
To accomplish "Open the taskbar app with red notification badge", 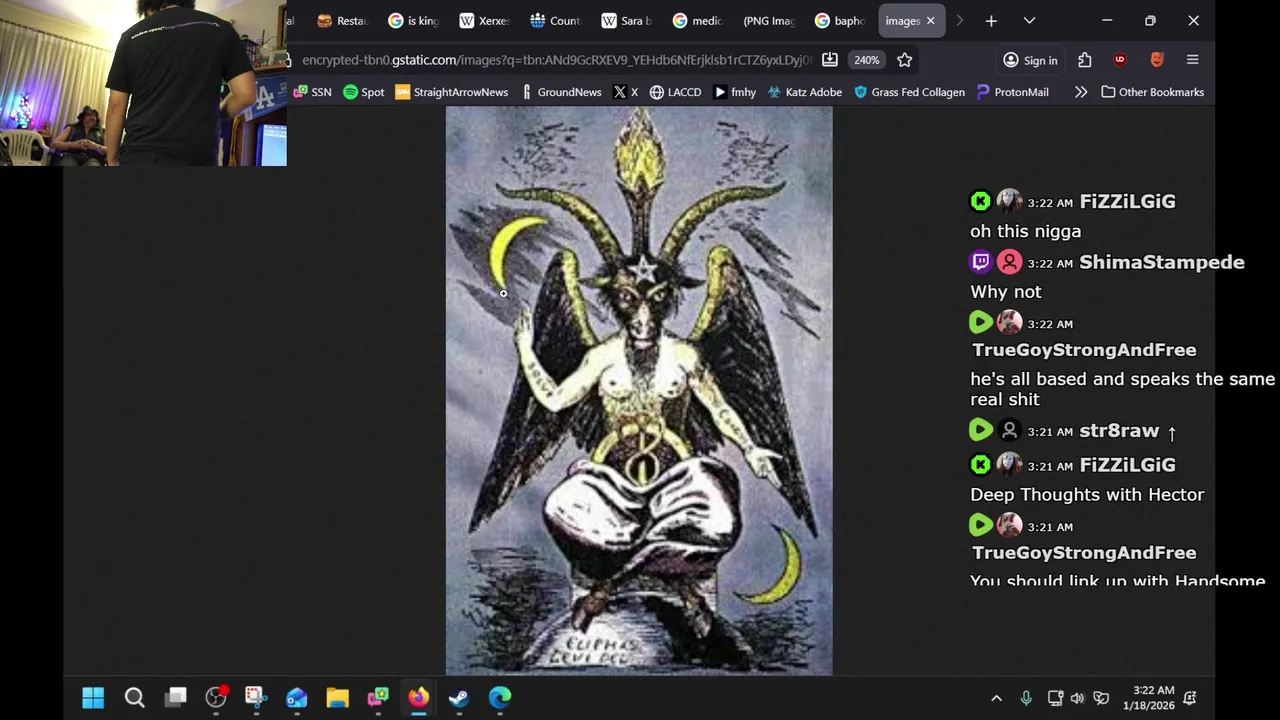I will pyautogui.click(x=216, y=697).
